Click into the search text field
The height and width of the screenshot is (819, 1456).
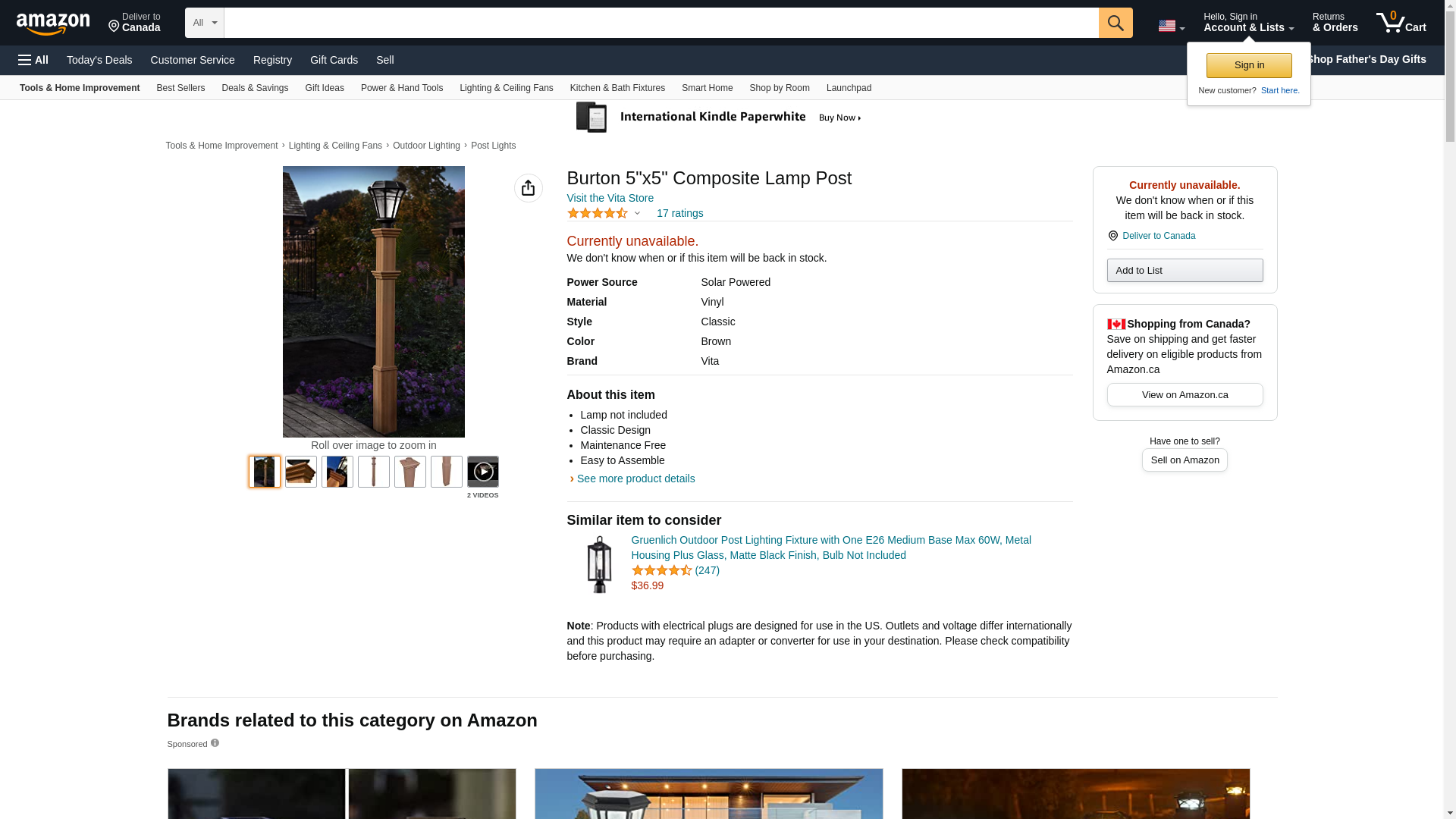point(660,23)
